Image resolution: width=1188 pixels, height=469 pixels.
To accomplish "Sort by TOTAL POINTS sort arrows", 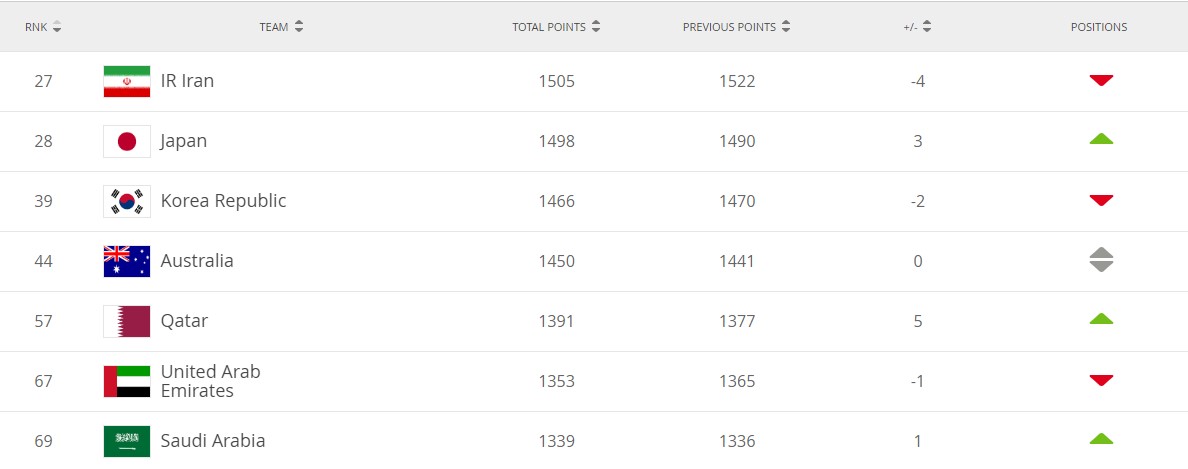I will (x=596, y=27).
